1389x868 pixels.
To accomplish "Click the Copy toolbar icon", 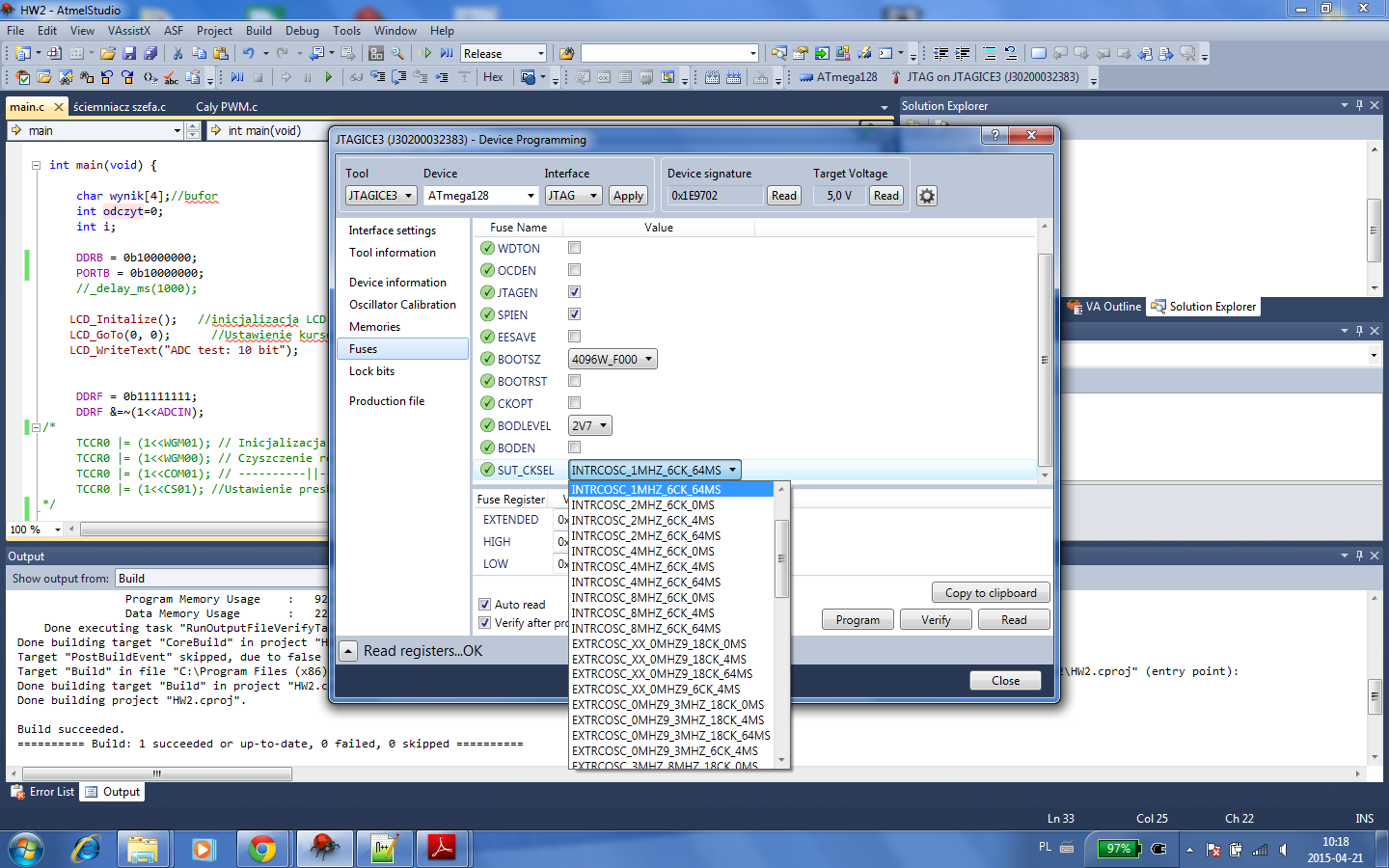I will [199, 53].
